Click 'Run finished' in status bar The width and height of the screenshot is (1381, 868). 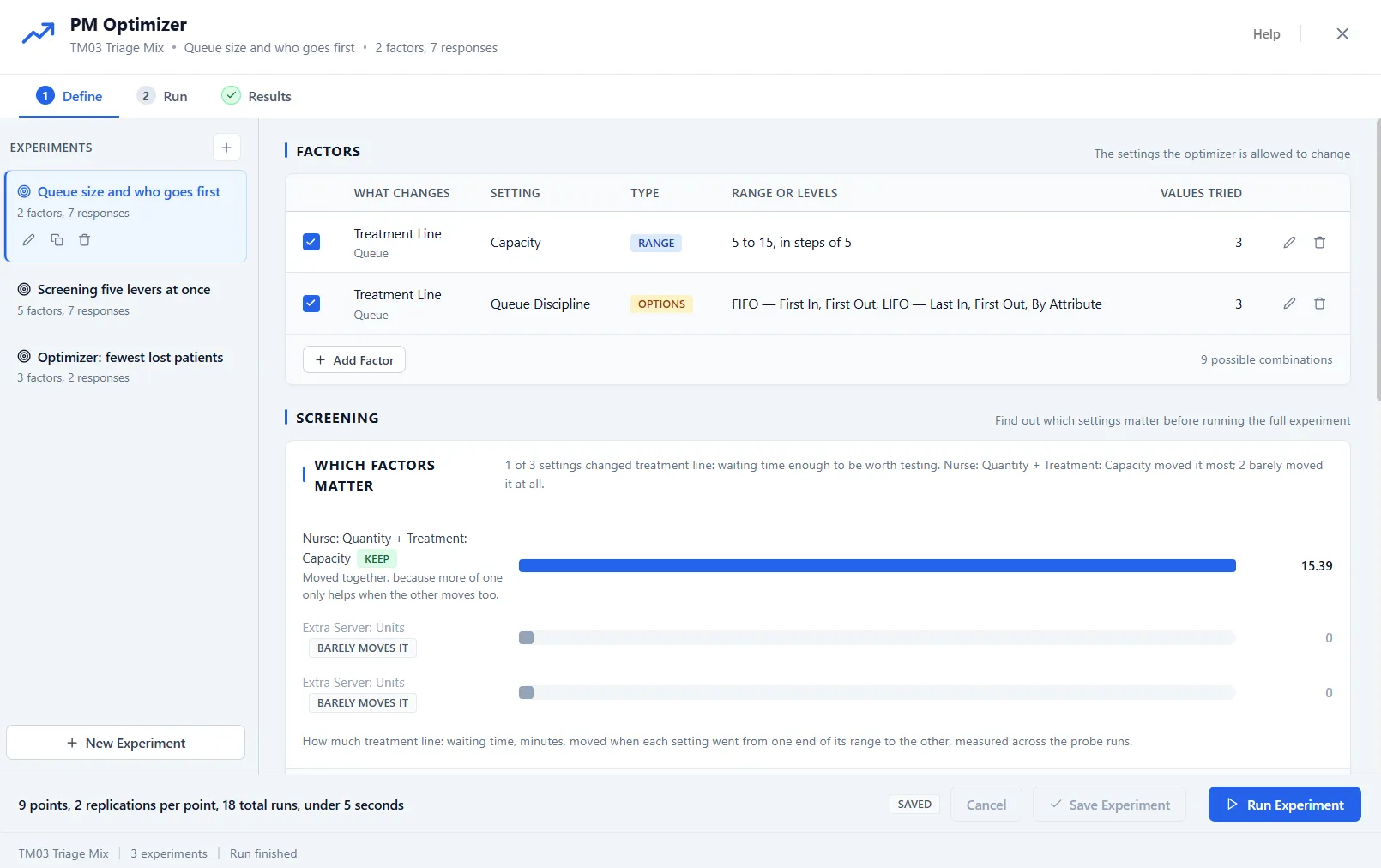pos(263,853)
